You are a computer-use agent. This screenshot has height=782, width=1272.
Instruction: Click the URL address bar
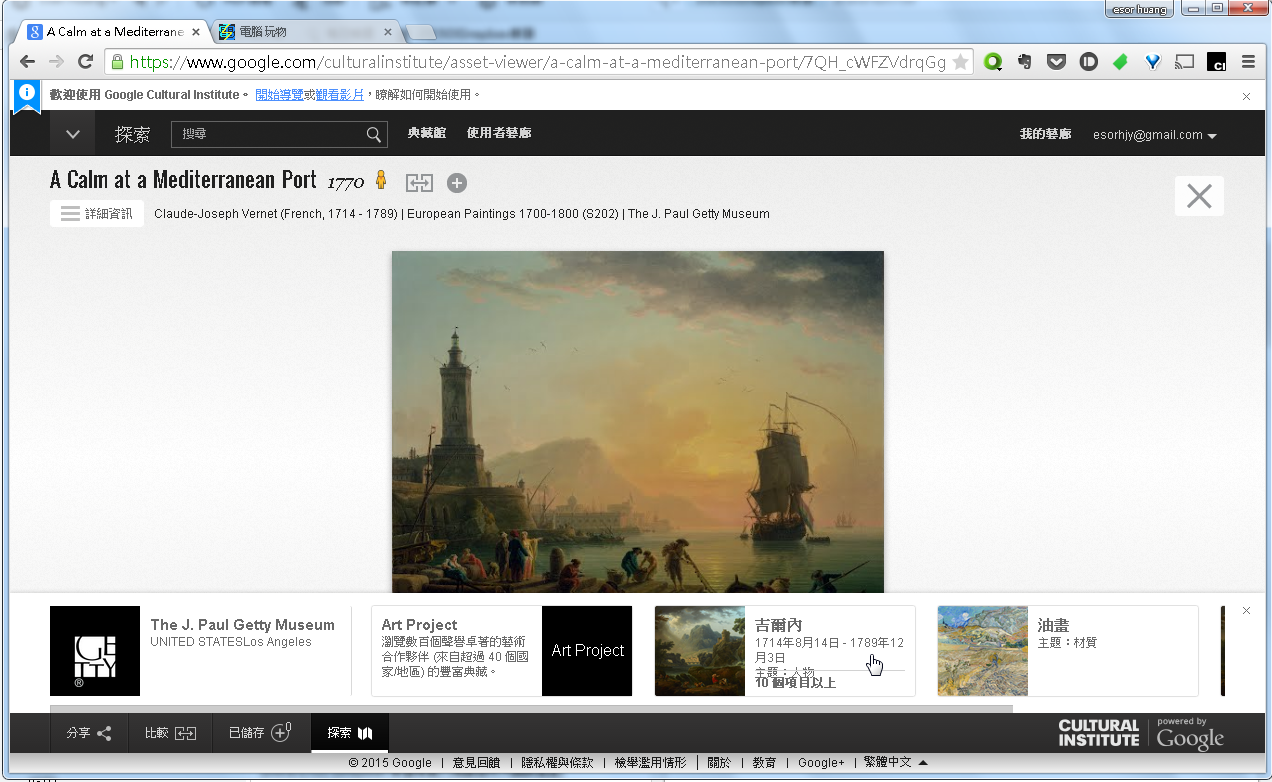[x=537, y=62]
